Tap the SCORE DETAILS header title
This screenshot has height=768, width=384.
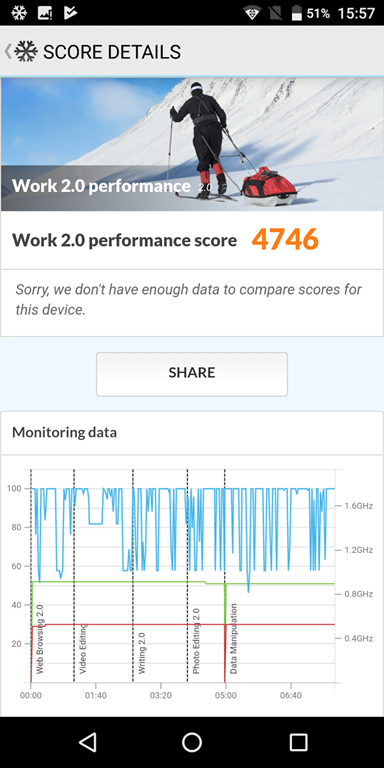[112, 52]
